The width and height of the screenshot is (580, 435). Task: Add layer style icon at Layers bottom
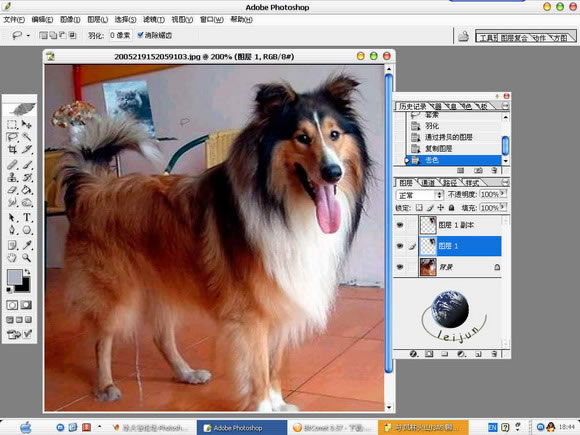tap(414, 354)
